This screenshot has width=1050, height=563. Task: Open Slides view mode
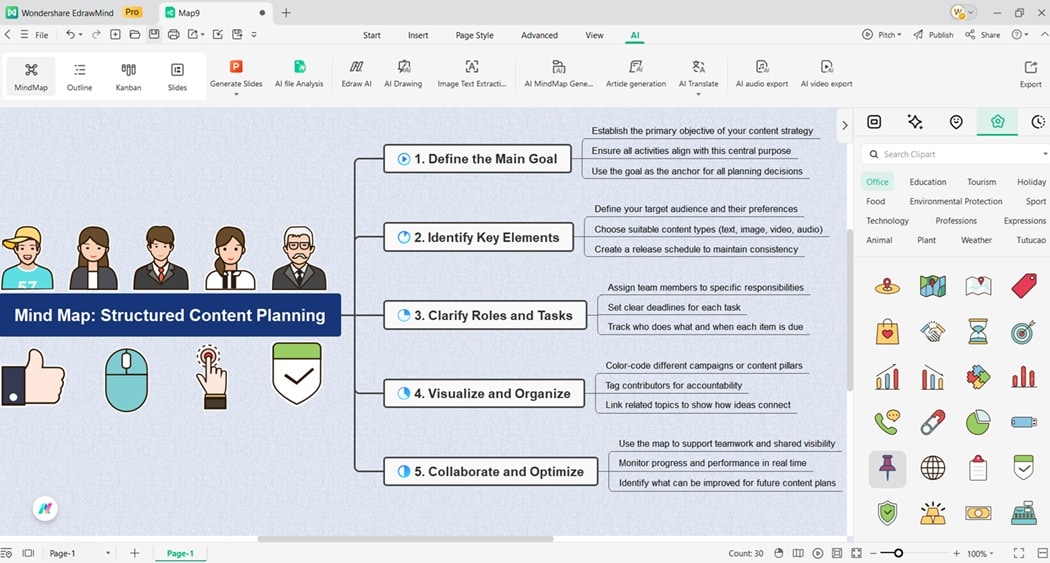177,77
